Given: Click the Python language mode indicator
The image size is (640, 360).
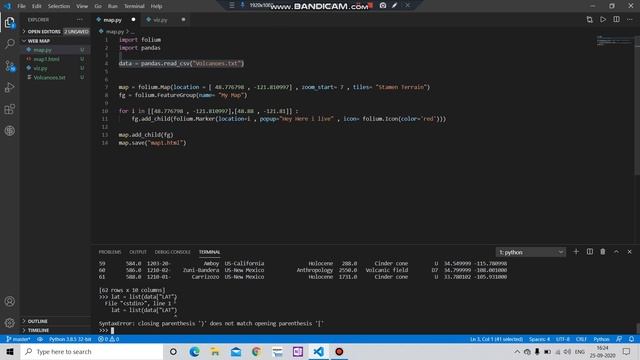Looking at the screenshot, I should tap(601, 339).
